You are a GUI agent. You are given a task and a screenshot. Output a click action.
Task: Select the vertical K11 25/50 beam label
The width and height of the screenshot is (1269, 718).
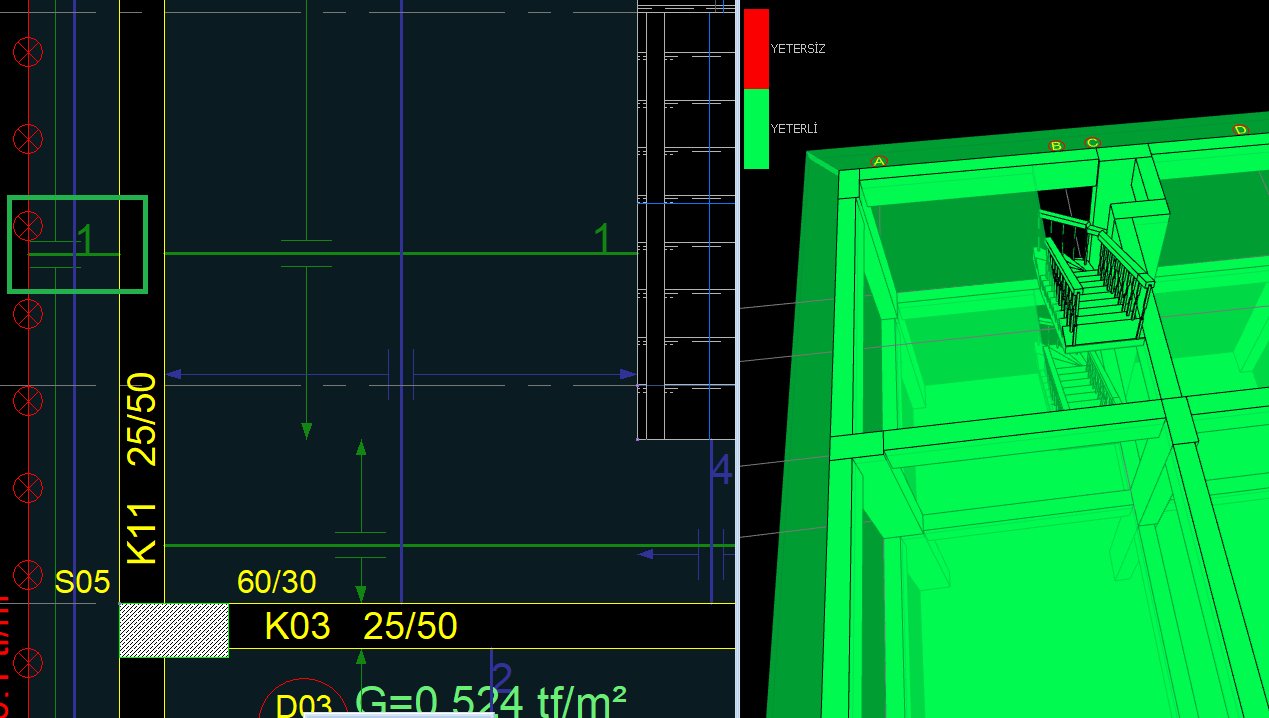142,468
